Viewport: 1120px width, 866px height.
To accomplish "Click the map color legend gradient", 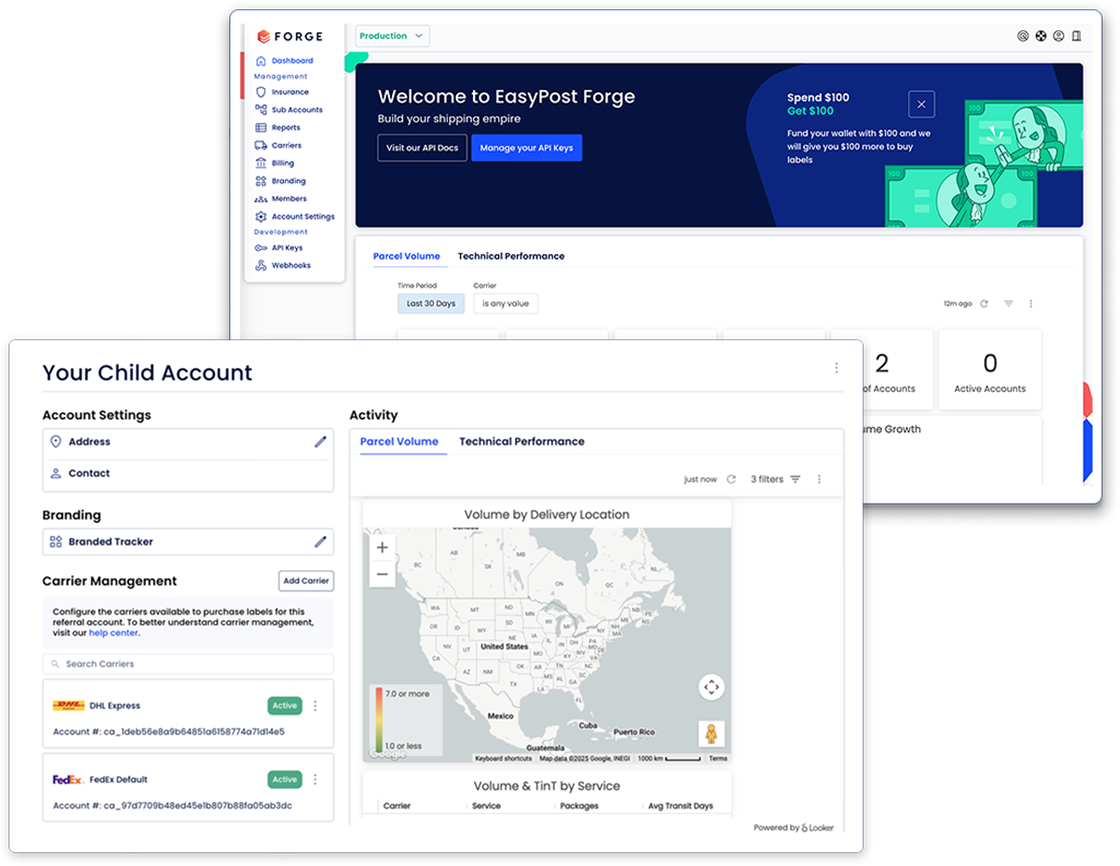I will click(379, 720).
